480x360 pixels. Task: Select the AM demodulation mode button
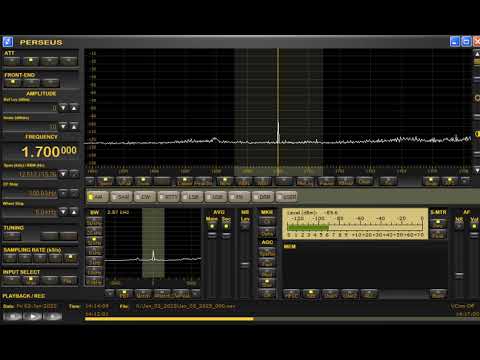97,197
